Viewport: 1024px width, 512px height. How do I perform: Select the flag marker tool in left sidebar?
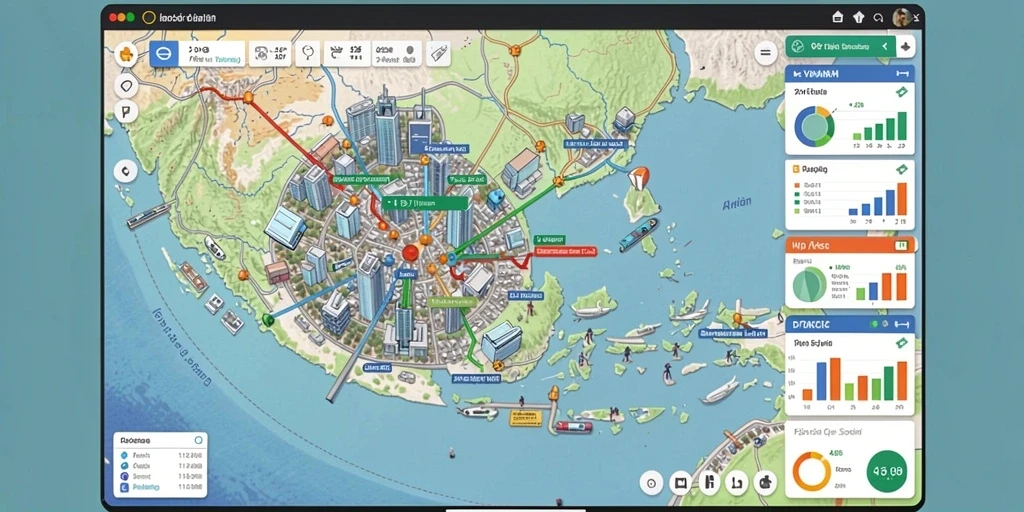[126, 112]
